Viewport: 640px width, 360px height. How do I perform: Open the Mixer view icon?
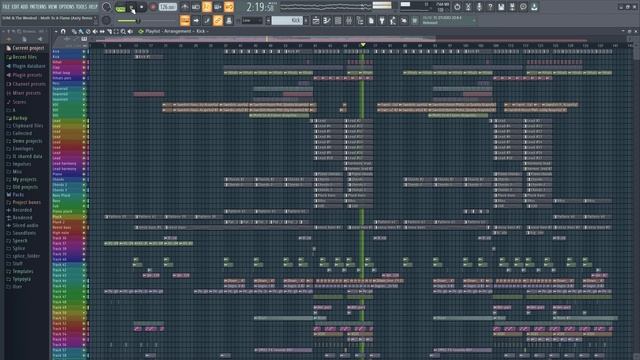tap(349, 20)
